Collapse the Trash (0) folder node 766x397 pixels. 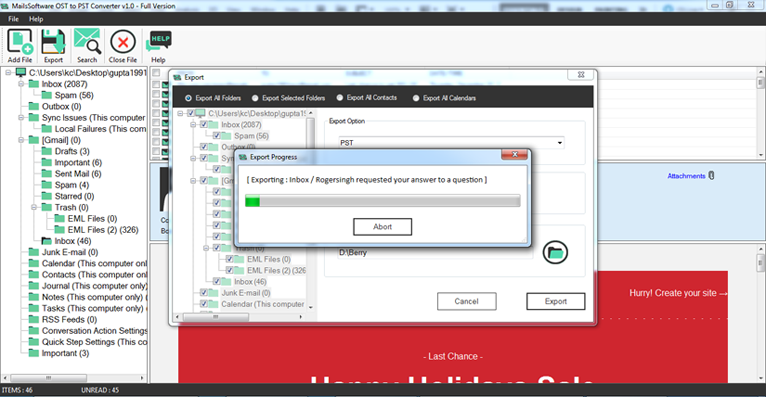coord(34,208)
